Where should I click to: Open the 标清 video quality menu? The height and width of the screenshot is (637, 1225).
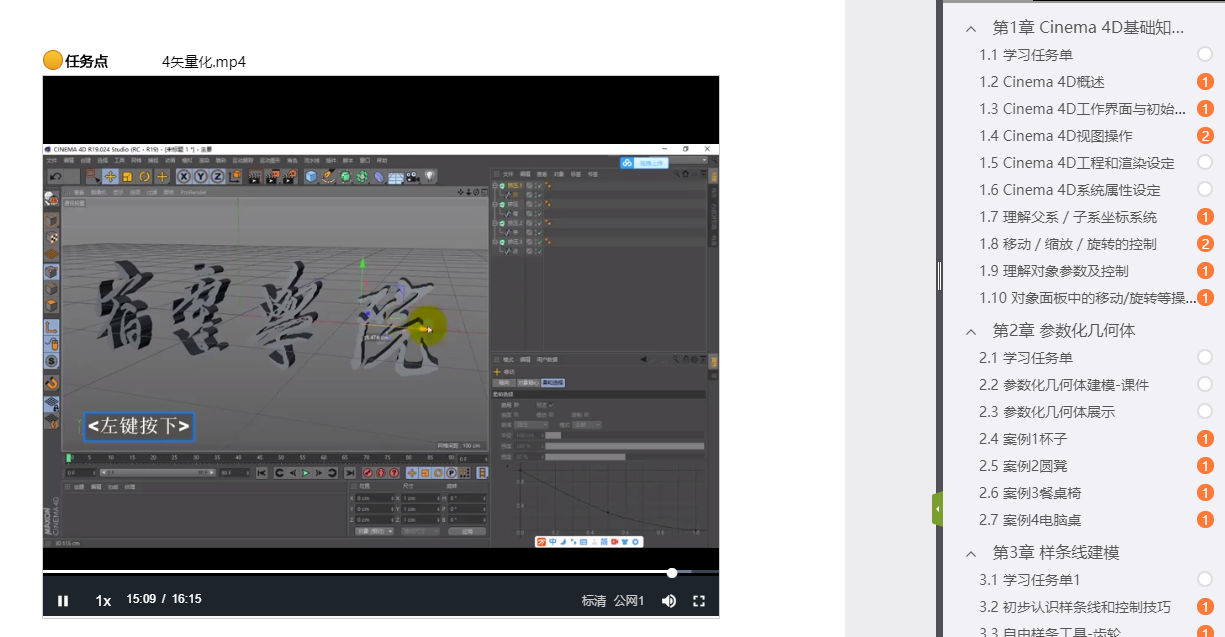[x=594, y=601]
